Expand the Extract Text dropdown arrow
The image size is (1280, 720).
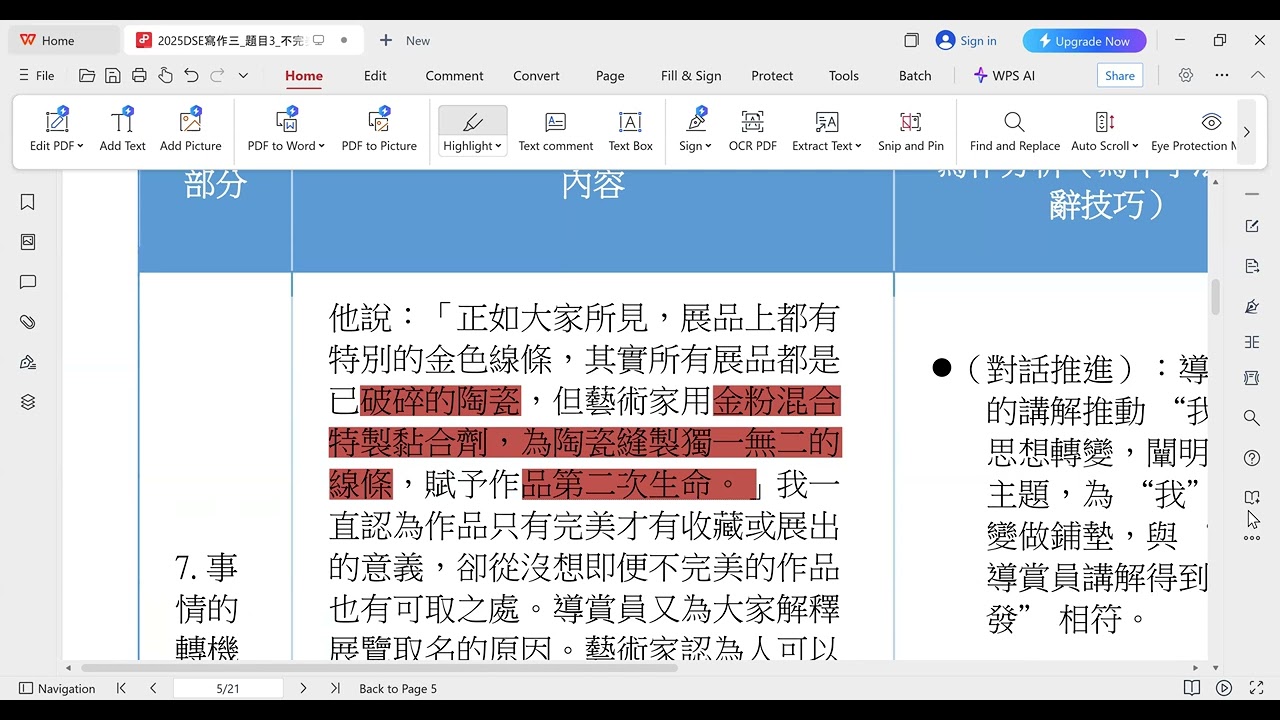pos(858,146)
